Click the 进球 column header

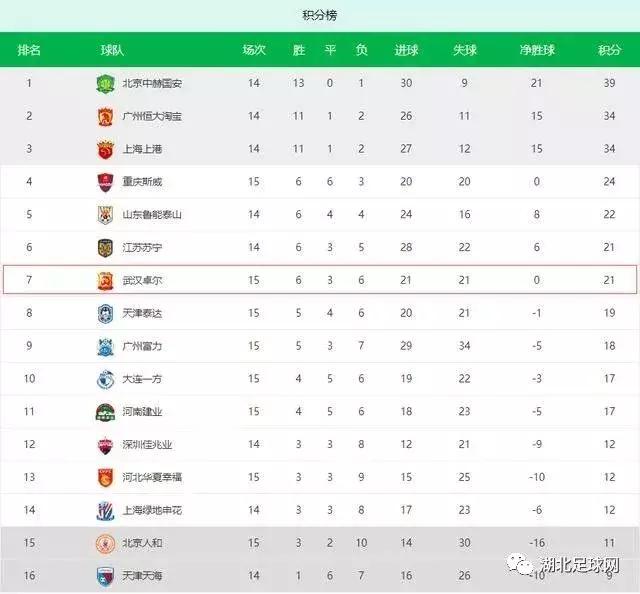406,50
